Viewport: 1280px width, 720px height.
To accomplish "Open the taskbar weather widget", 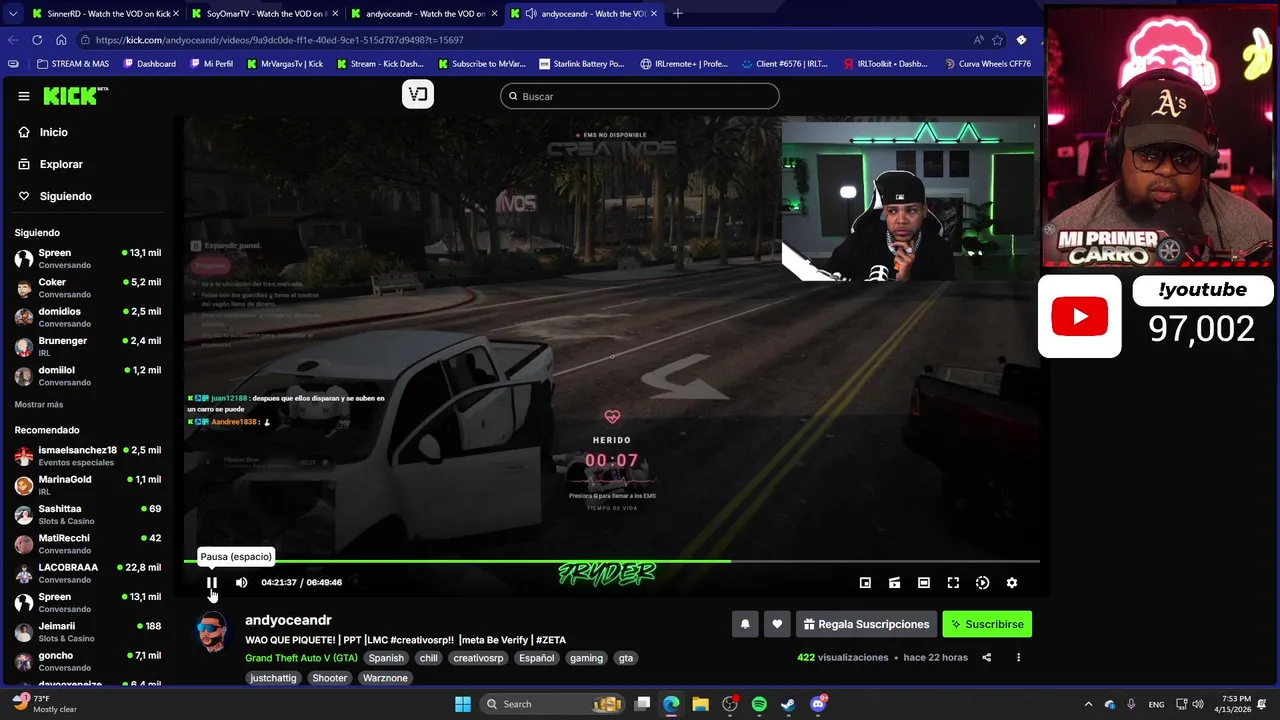I will [44, 704].
